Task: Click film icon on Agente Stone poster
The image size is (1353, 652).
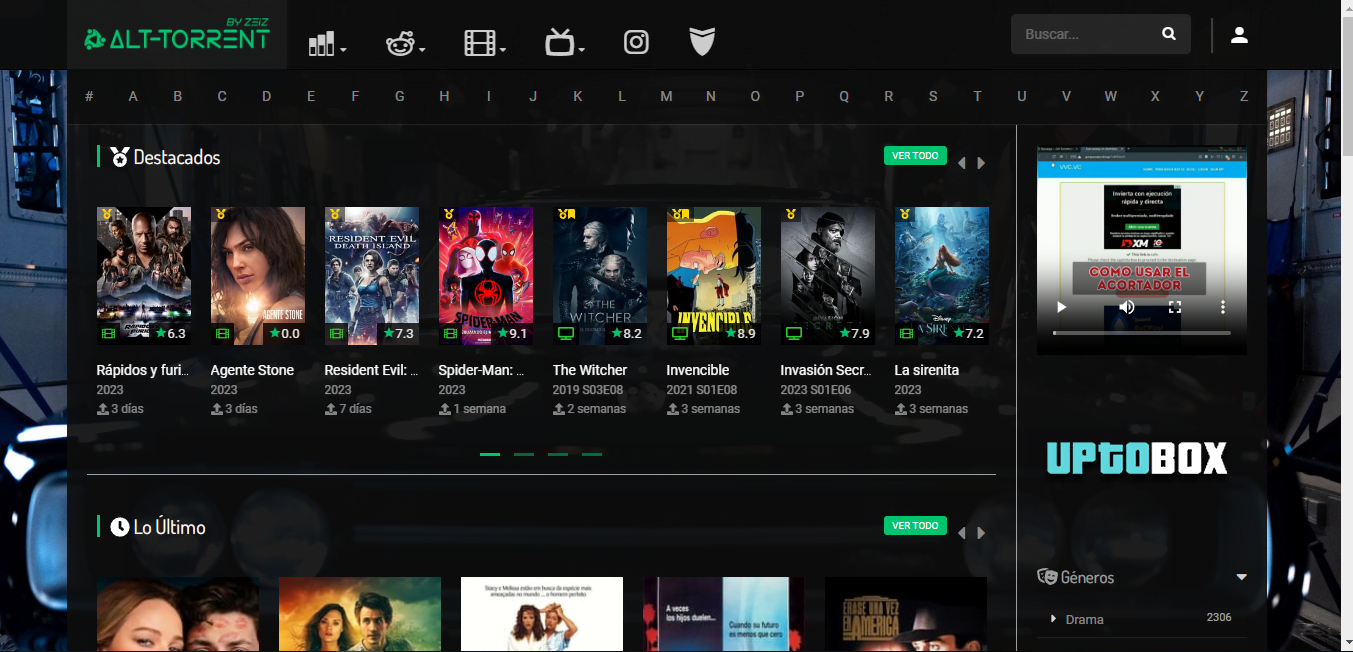Action: tap(222, 333)
